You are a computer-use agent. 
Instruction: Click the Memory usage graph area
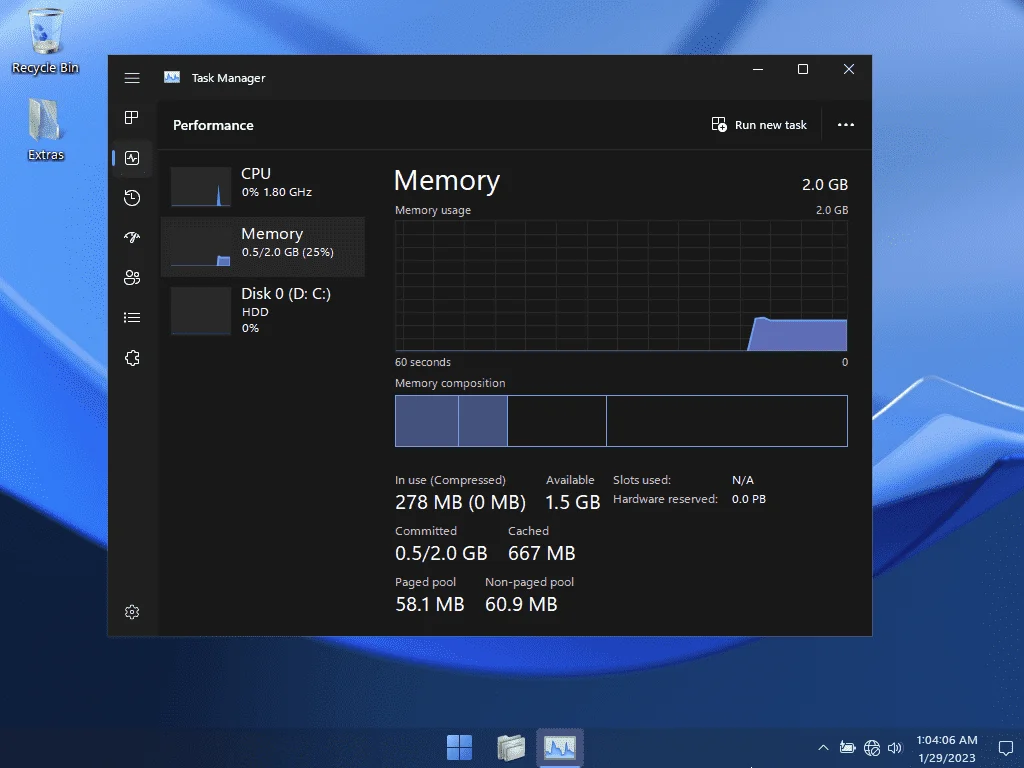coord(621,285)
